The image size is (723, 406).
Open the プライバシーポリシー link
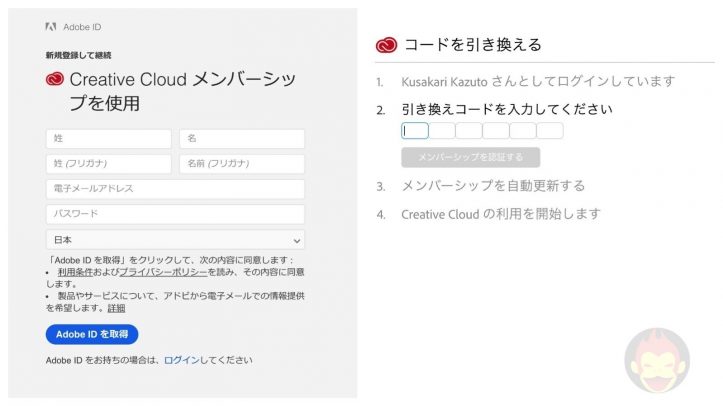point(163,272)
